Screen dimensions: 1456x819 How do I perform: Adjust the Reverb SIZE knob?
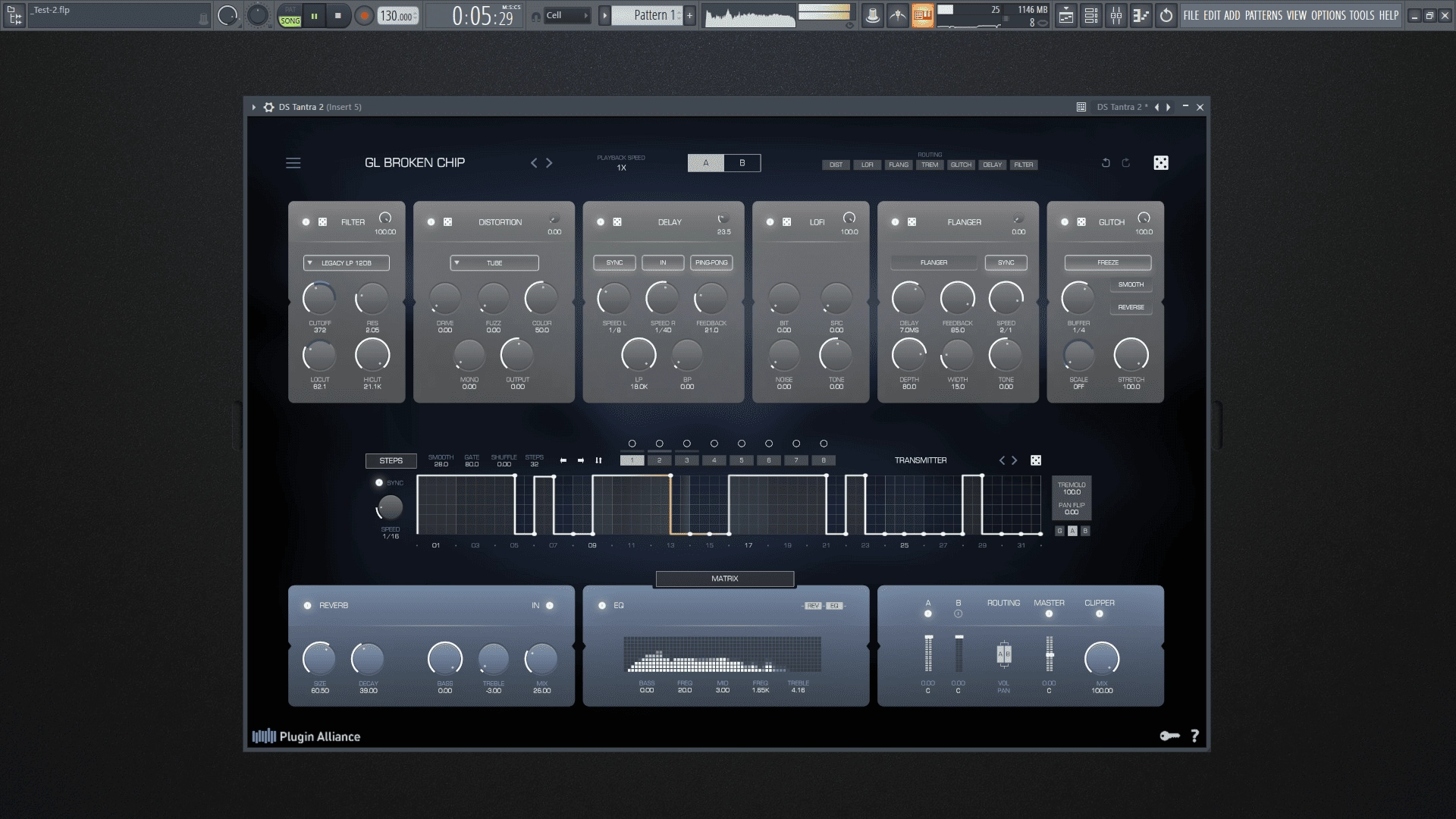tap(319, 659)
